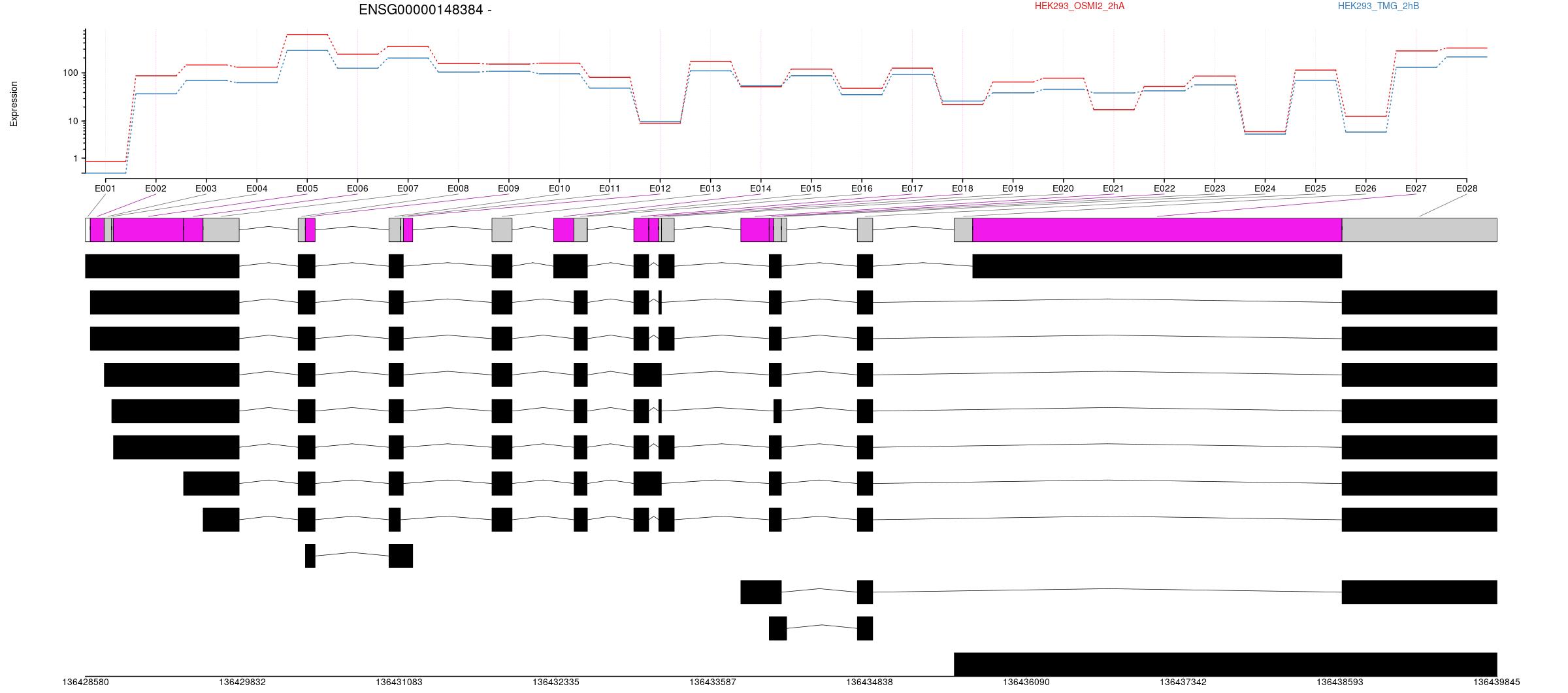Viewport: 1568px width, 693px height.
Task: Click exon label E023
Action: click(1215, 189)
